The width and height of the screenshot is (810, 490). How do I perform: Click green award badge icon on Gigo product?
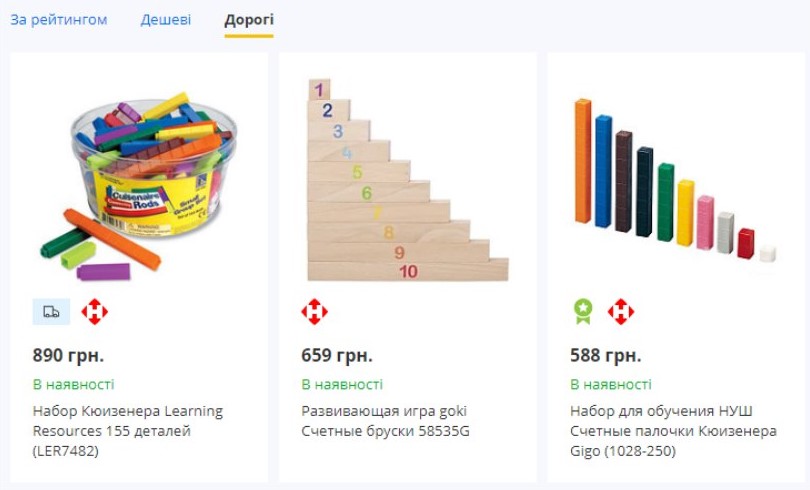583,312
